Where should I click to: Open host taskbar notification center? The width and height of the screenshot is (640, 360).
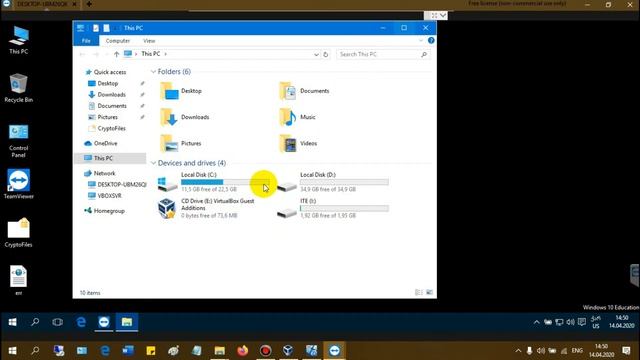[x=626, y=351]
